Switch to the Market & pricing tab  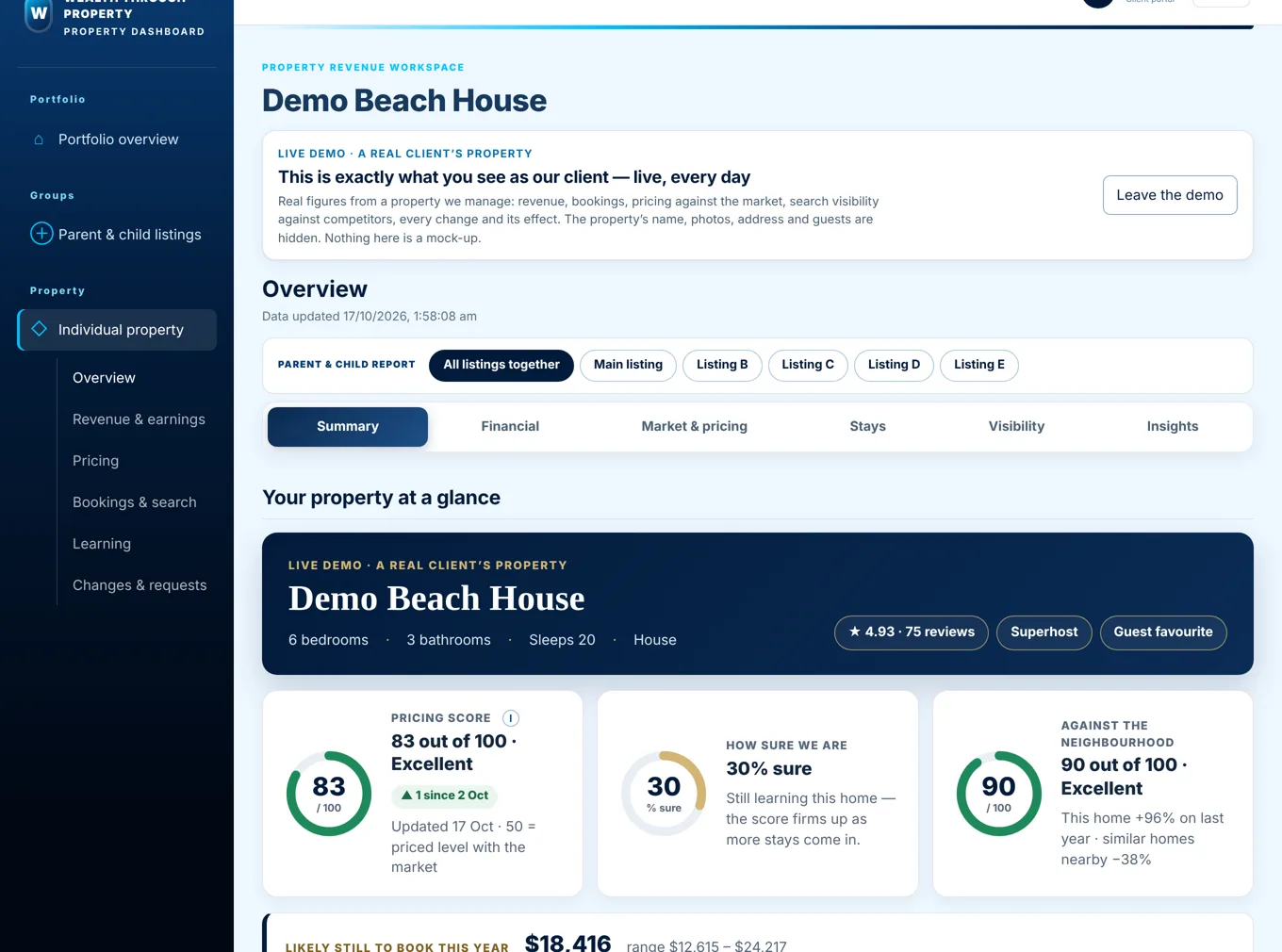pyautogui.click(x=695, y=427)
